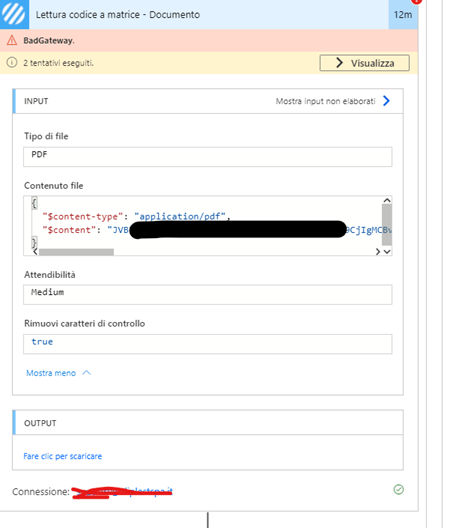Open the redacted Connessione link
Viewport: 450px width, 528px height.
point(122,492)
